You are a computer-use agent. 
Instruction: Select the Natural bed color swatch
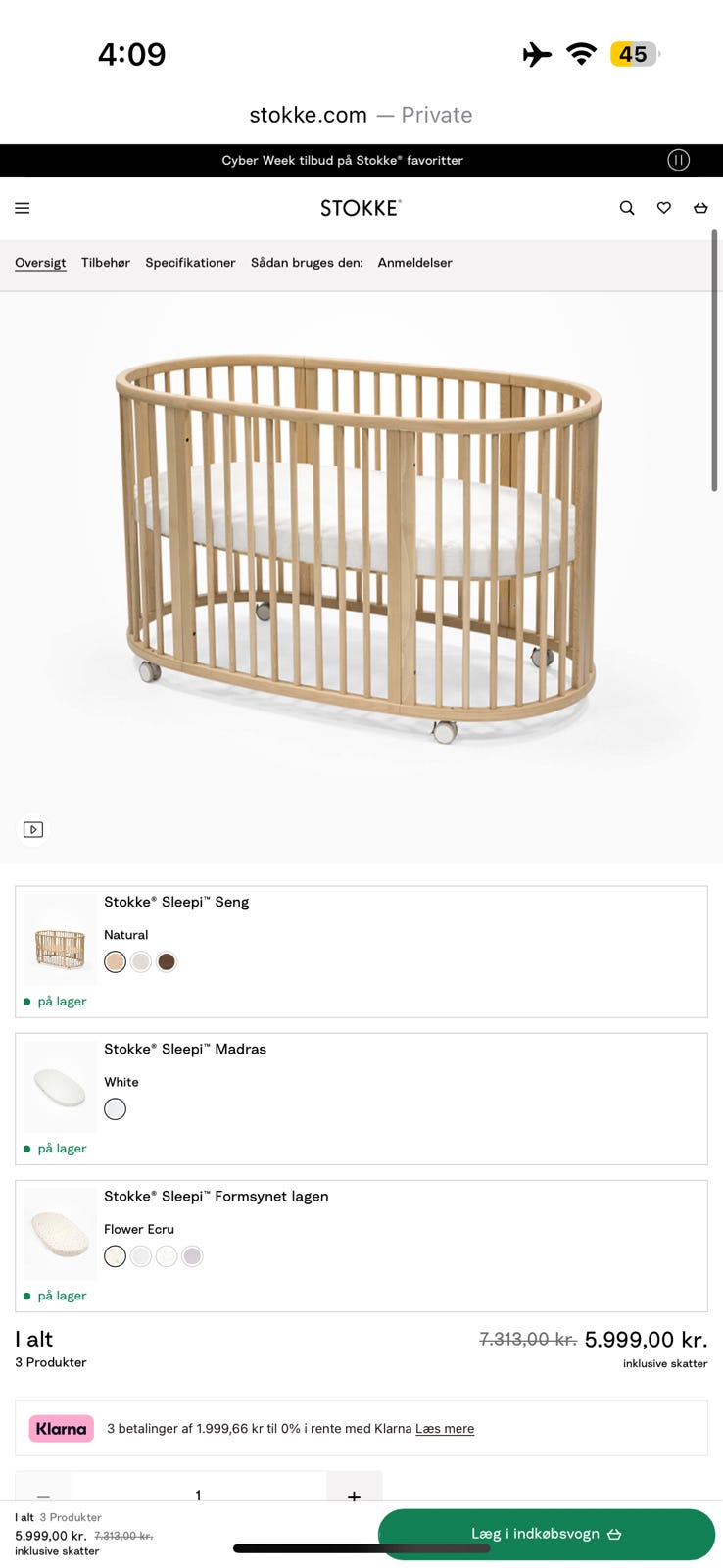coord(116,962)
